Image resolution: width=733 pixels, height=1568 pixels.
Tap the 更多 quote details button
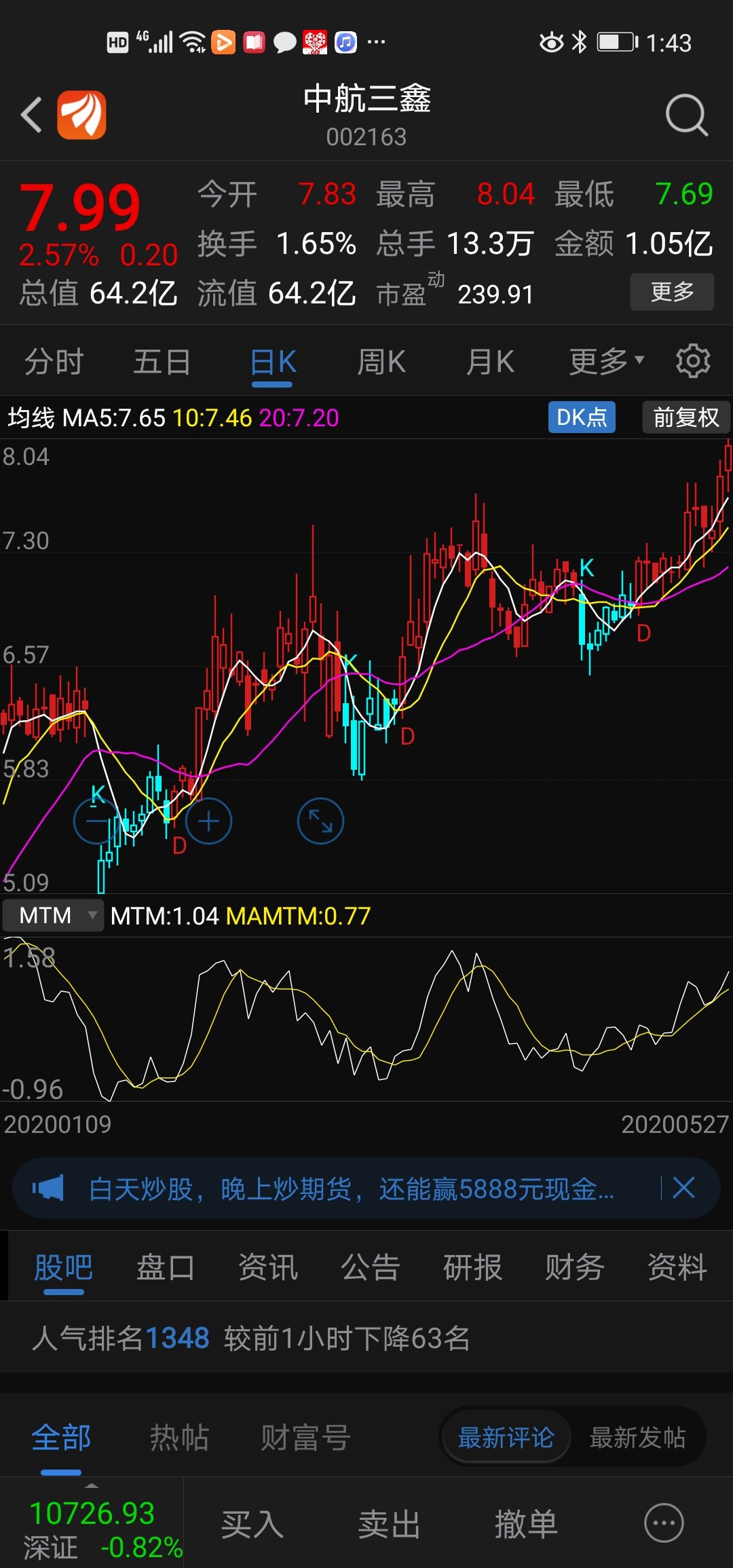point(672,292)
